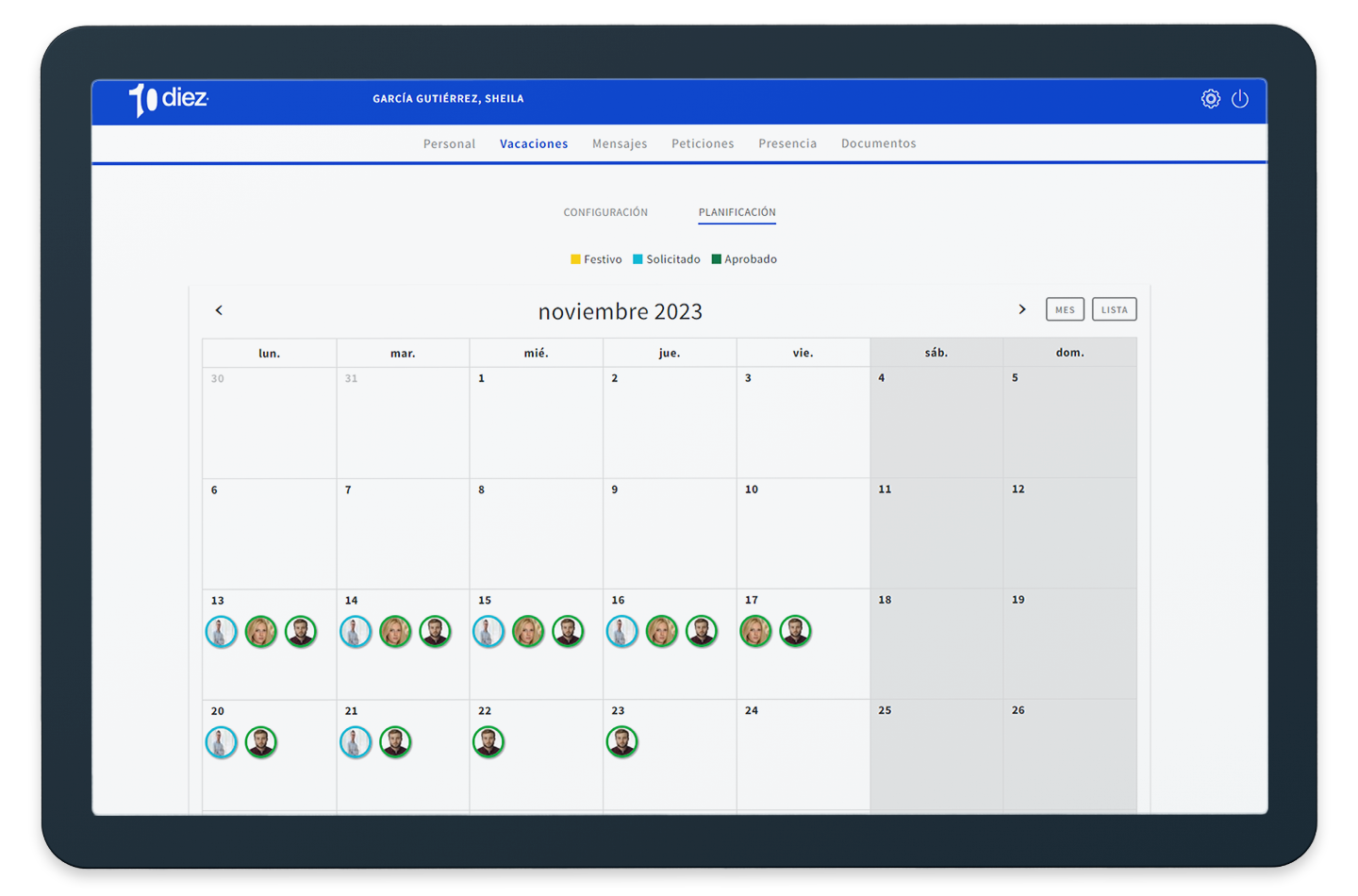Click the power logout icon
This screenshot has width=1358, height=896.
click(1240, 99)
